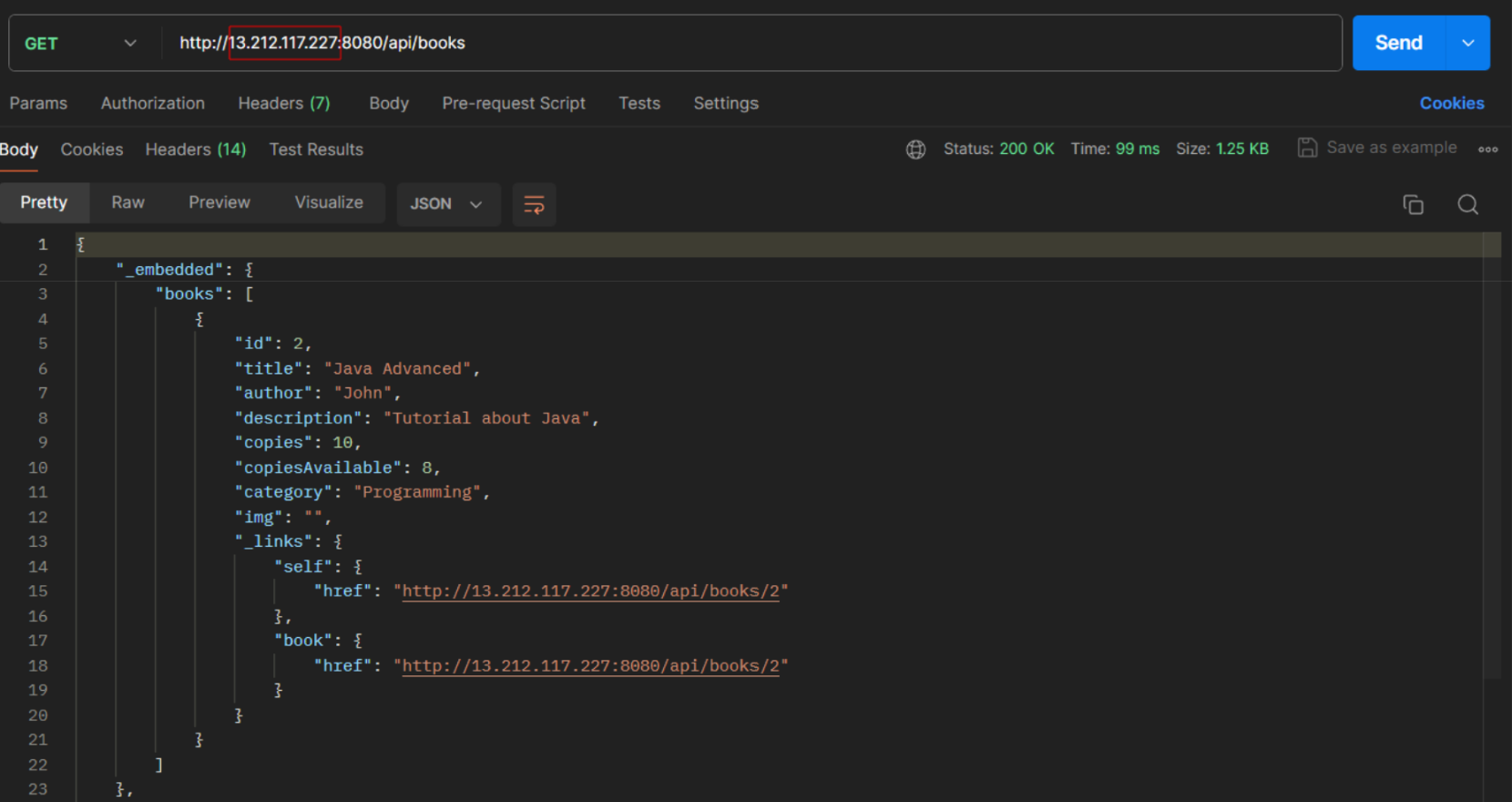Select the Raw view mode
The width and height of the screenshot is (1512, 802).
pos(128,202)
